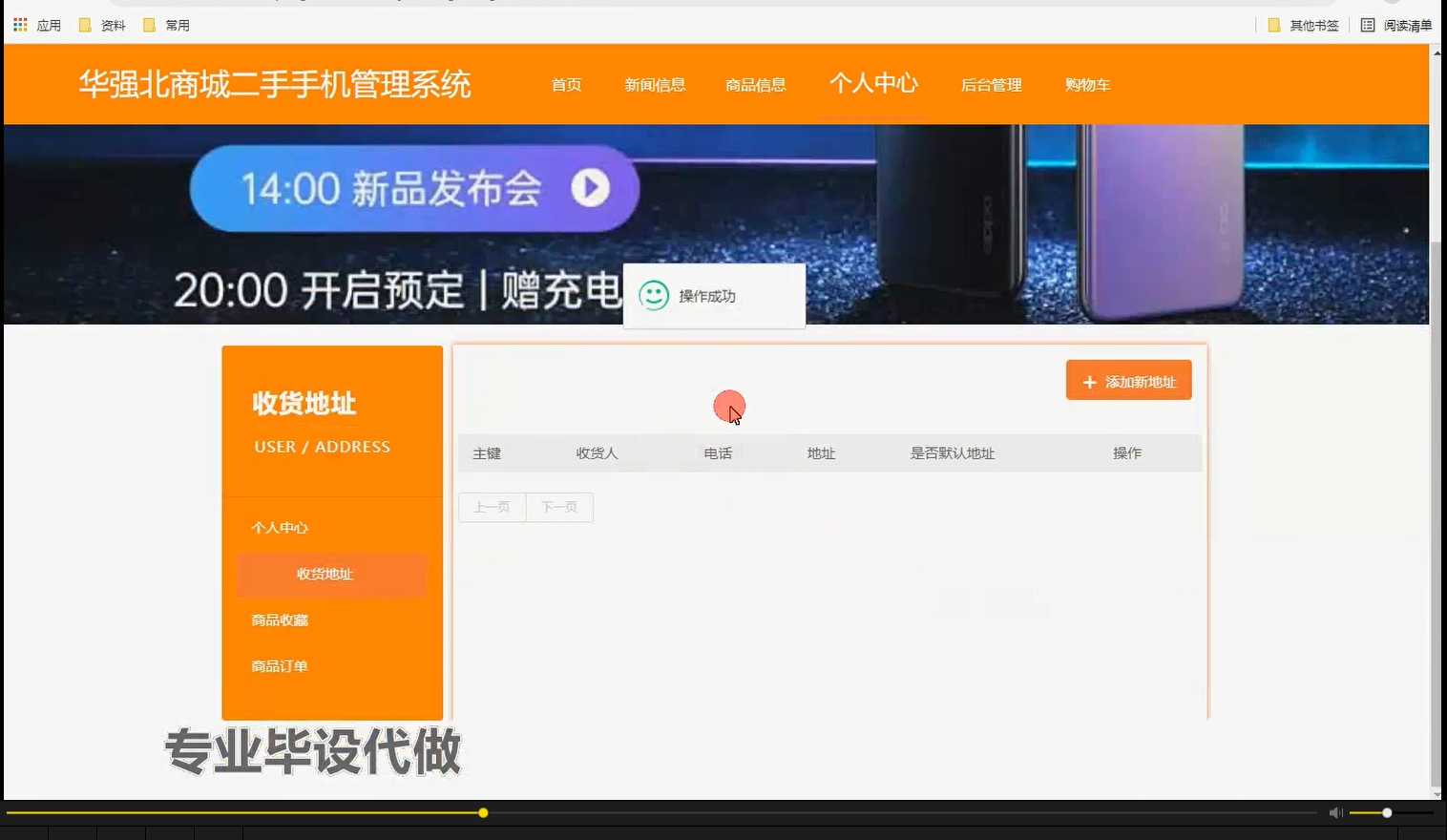Click the play icon on the banner video
This screenshot has width=1447, height=840.
point(591,188)
